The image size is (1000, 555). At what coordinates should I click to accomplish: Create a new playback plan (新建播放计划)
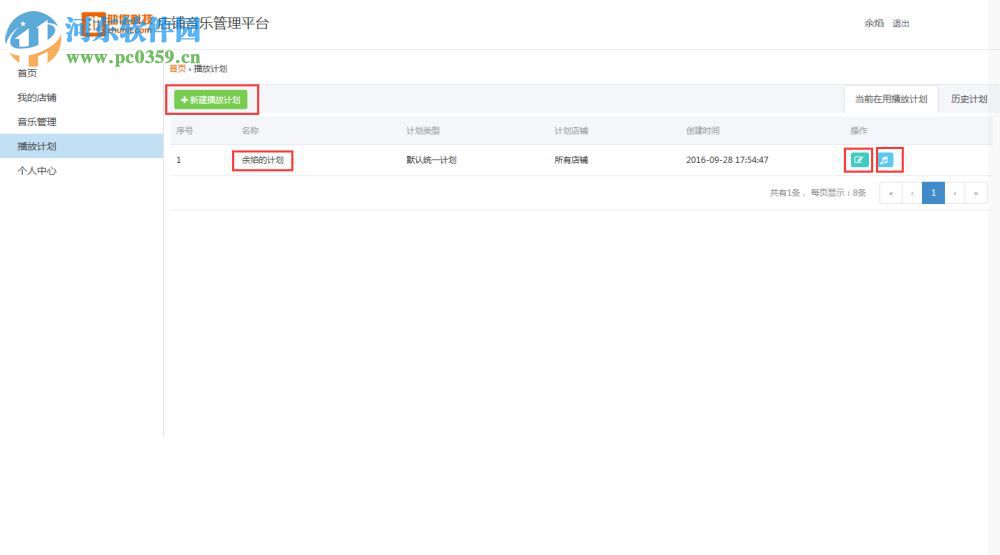click(x=211, y=100)
